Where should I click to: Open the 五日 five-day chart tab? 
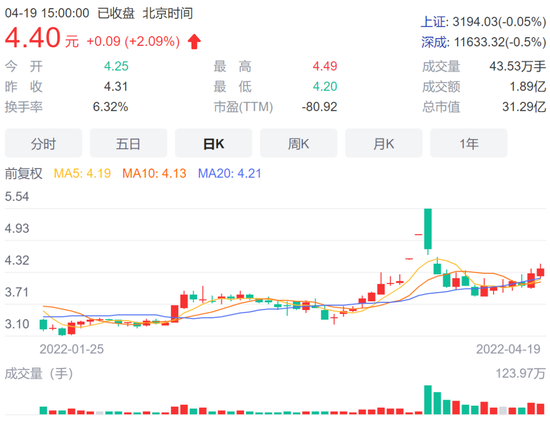point(128,143)
